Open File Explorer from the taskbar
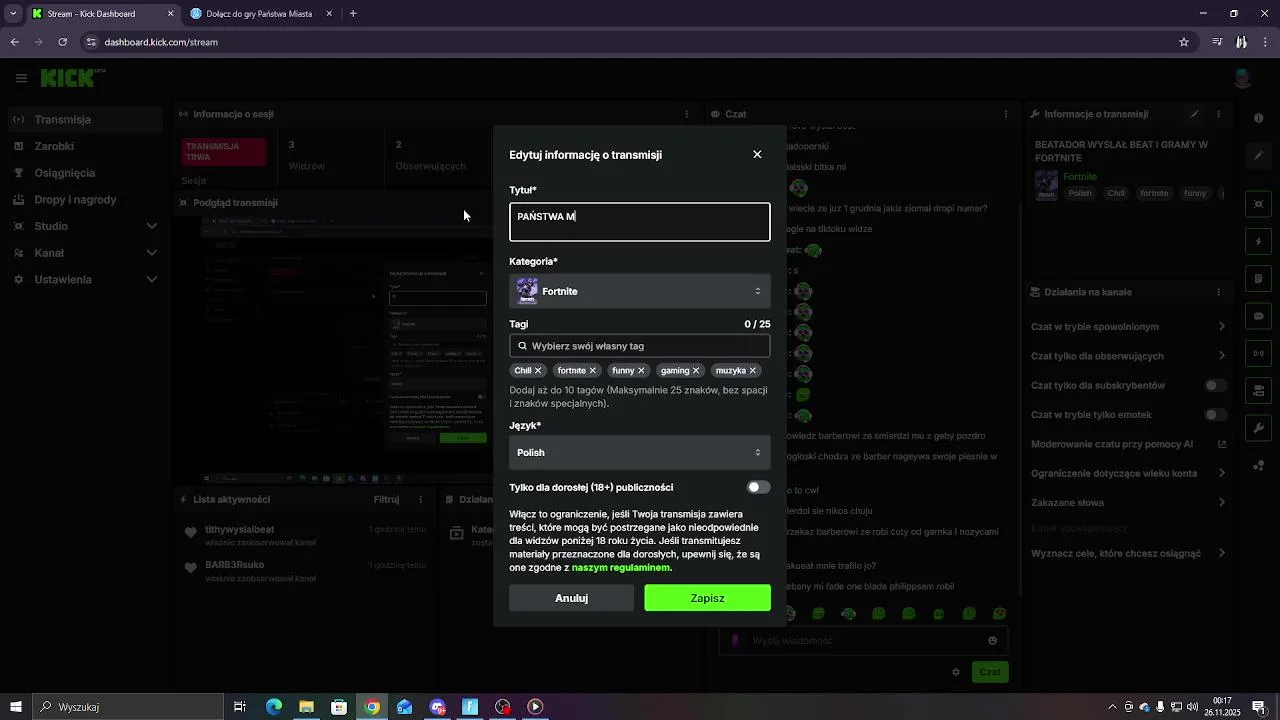 pyautogui.click(x=306, y=707)
